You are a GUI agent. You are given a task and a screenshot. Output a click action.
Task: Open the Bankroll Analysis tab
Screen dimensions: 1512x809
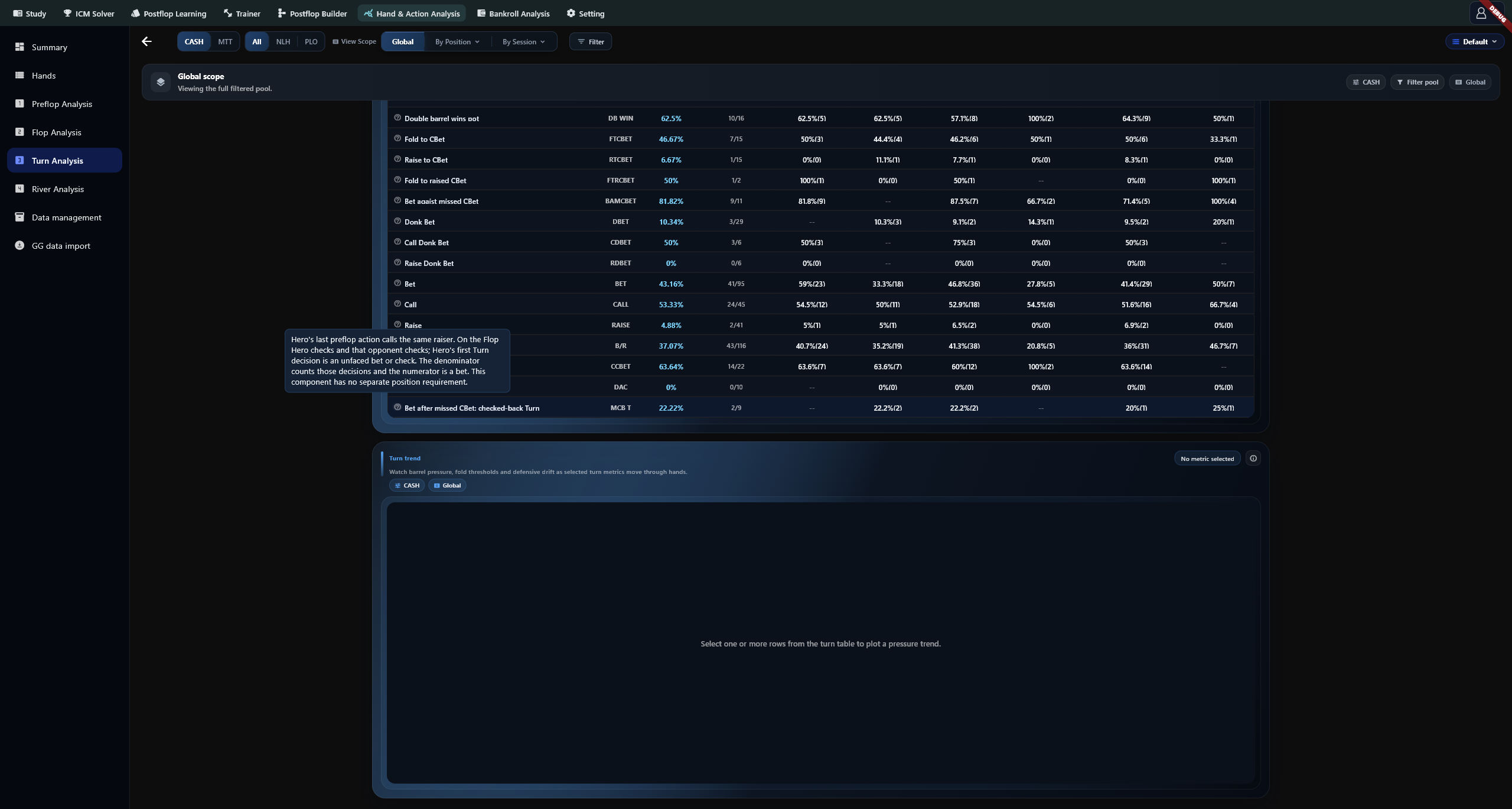tap(513, 13)
